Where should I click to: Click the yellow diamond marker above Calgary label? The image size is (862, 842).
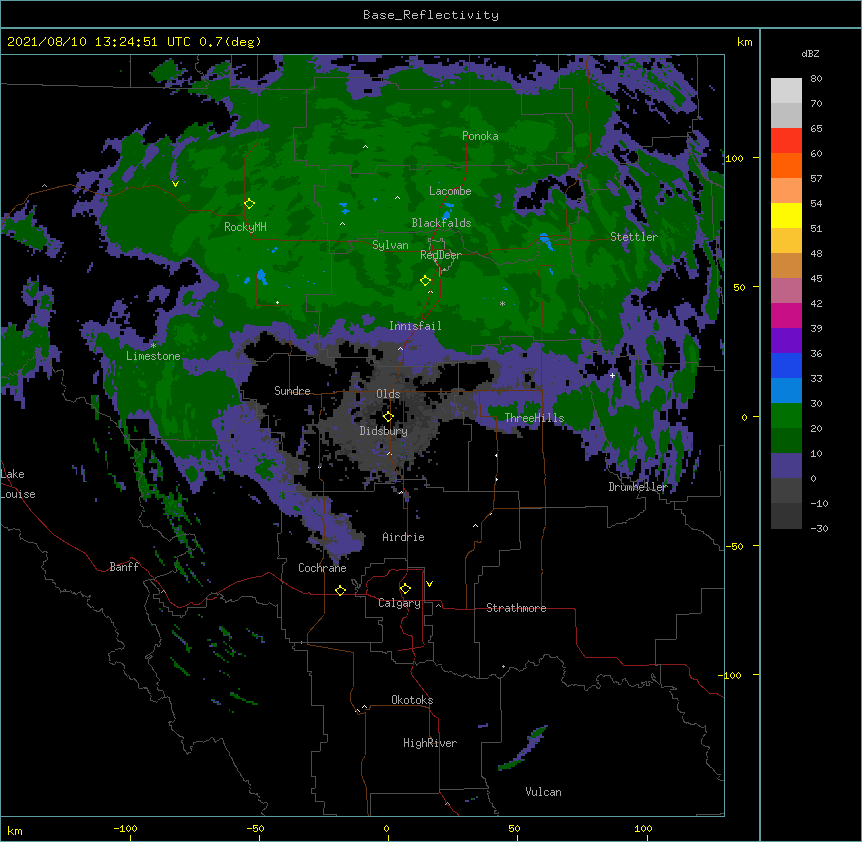[405, 589]
